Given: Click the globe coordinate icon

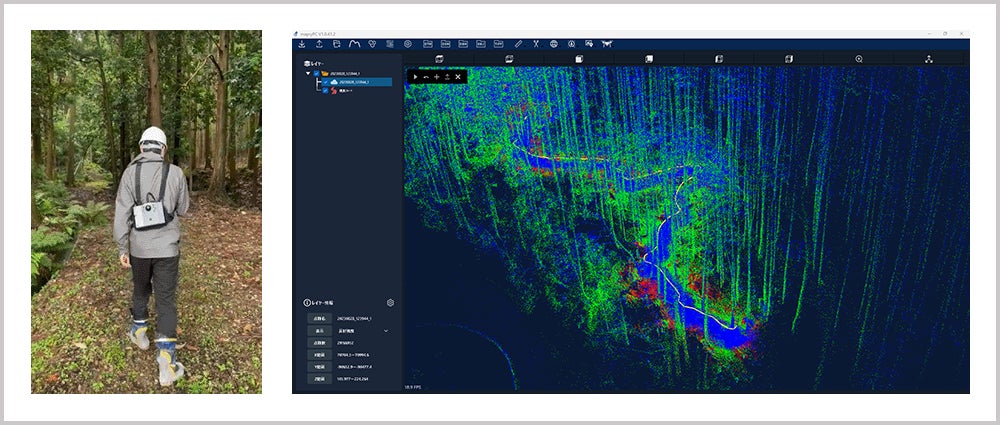Looking at the screenshot, I should pyautogui.click(x=553, y=44).
